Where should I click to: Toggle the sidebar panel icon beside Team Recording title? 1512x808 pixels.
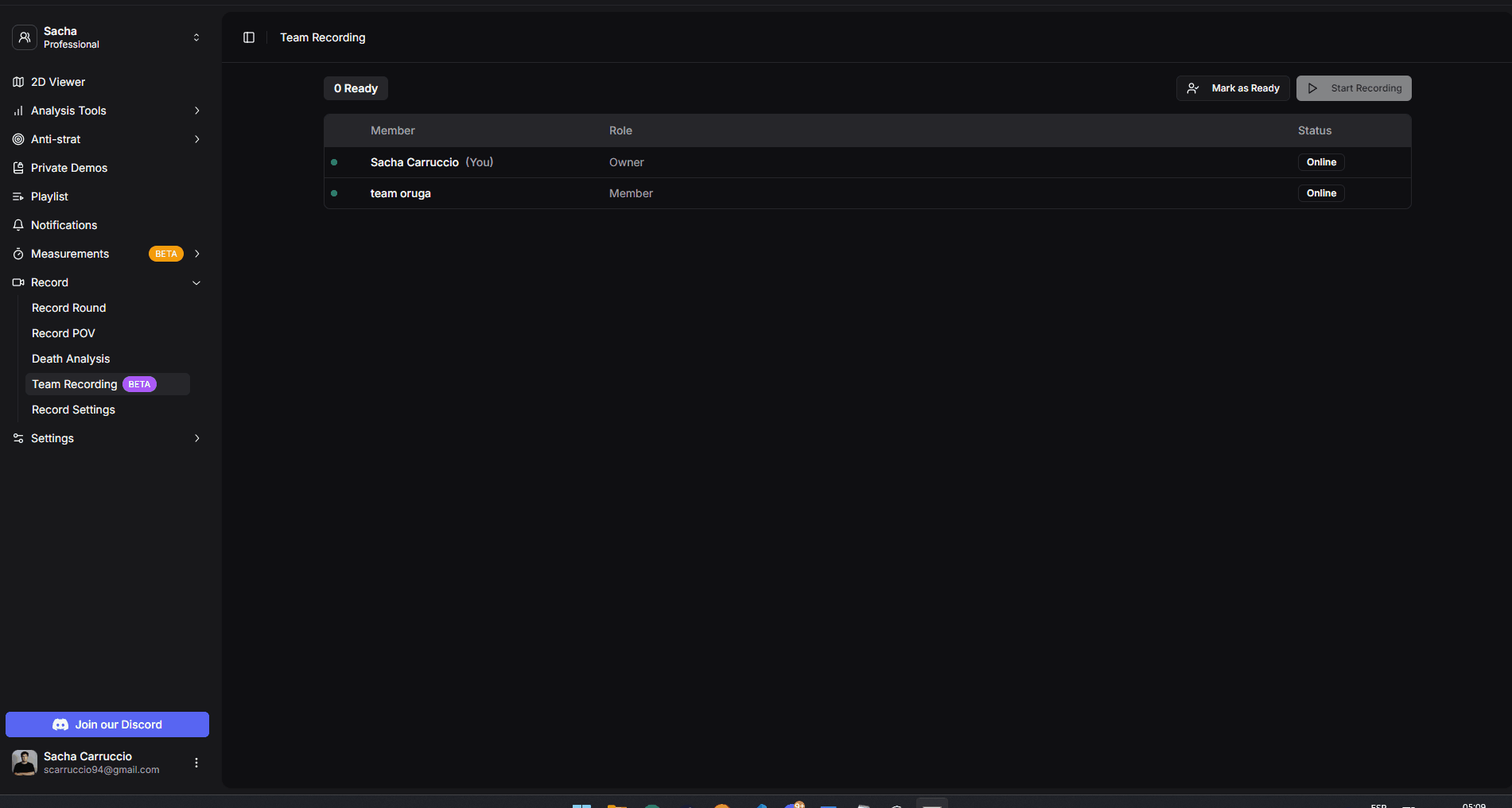click(x=248, y=37)
